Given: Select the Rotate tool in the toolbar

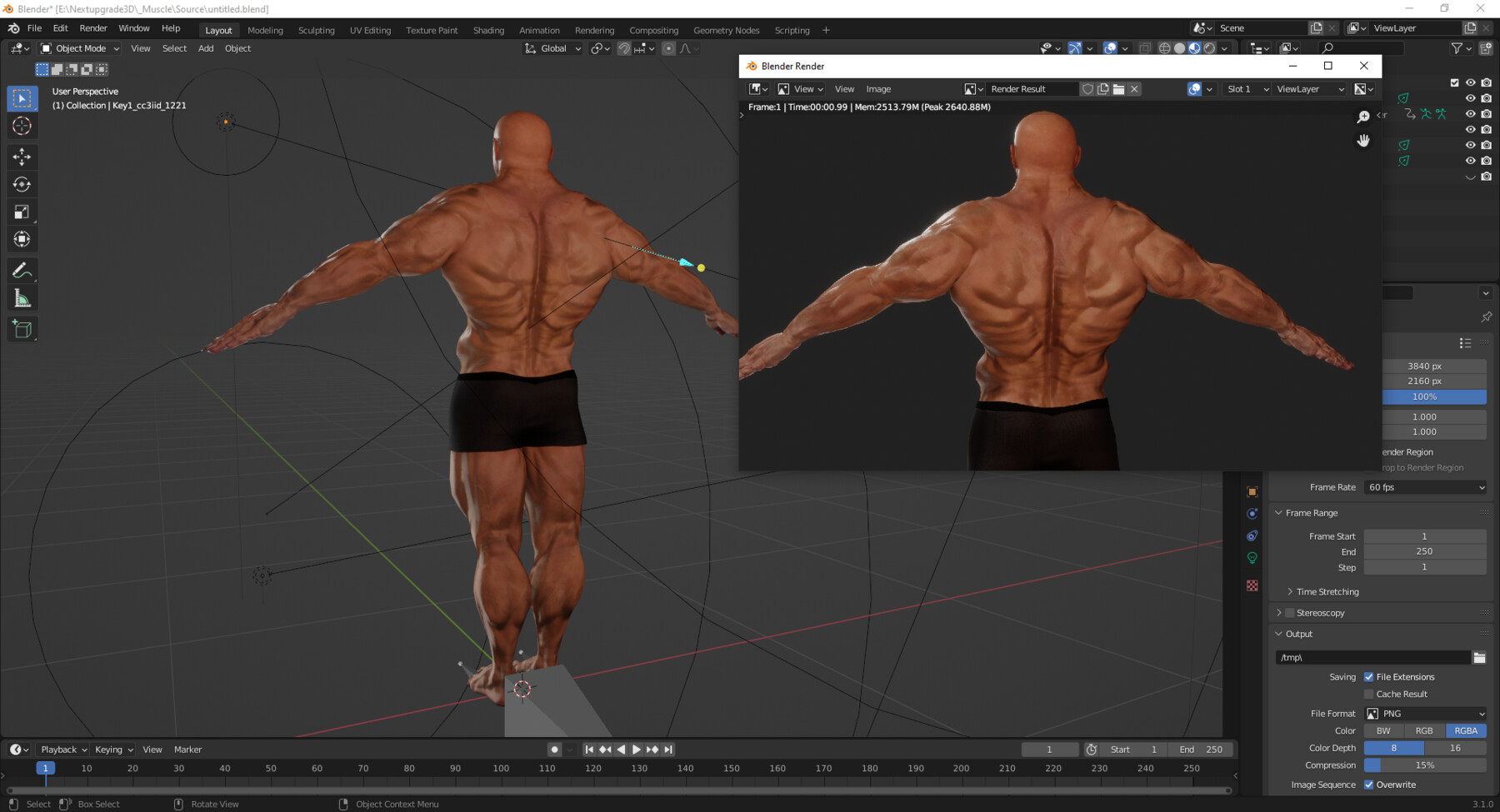Looking at the screenshot, I should [22, 184].
